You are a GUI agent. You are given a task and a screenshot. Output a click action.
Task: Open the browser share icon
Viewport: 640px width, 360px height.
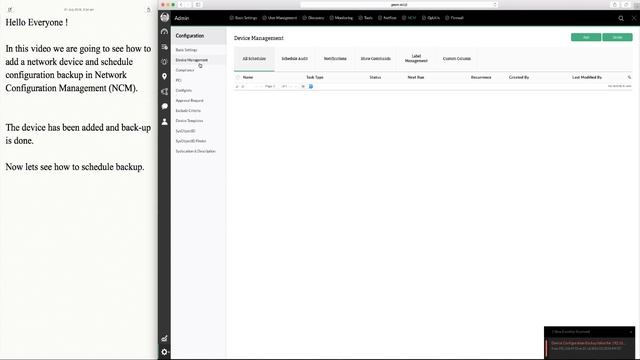click(x=615, y=4)
